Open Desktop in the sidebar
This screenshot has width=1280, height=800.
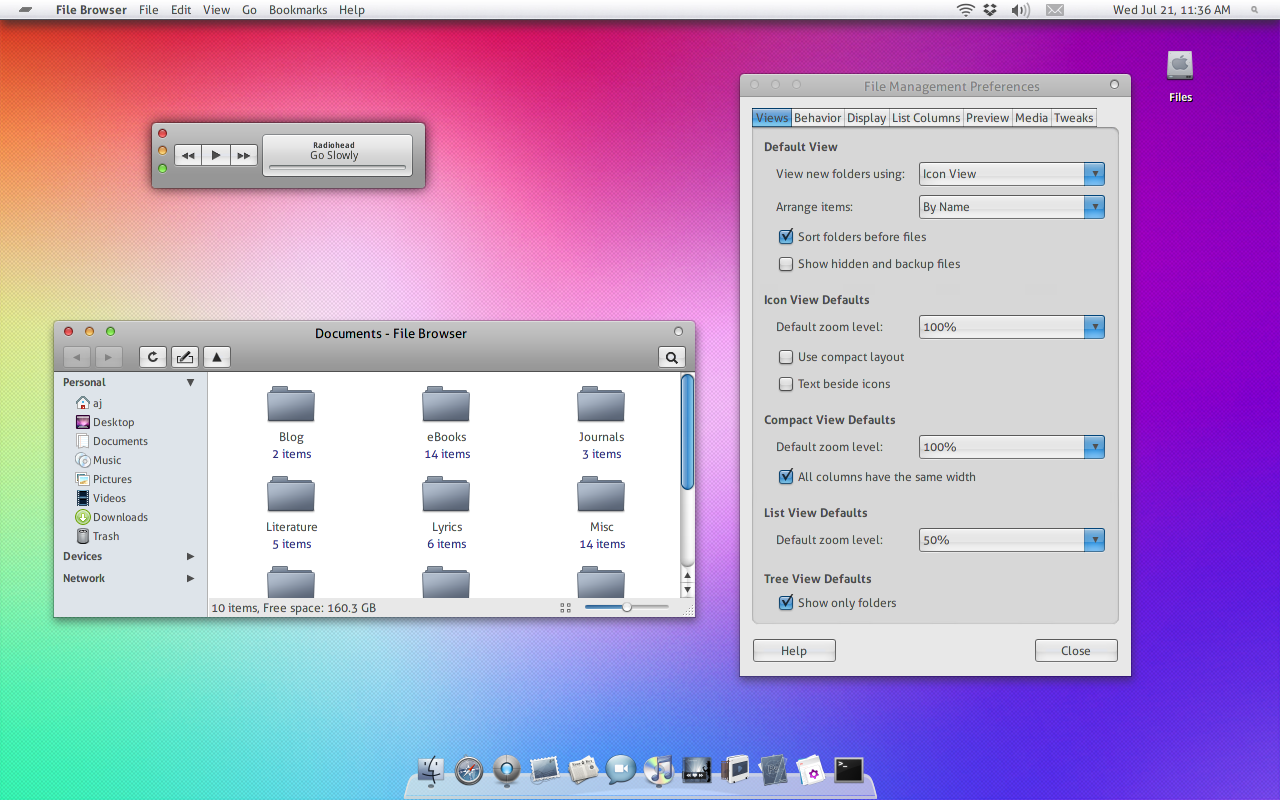click(x=105, y=422)
